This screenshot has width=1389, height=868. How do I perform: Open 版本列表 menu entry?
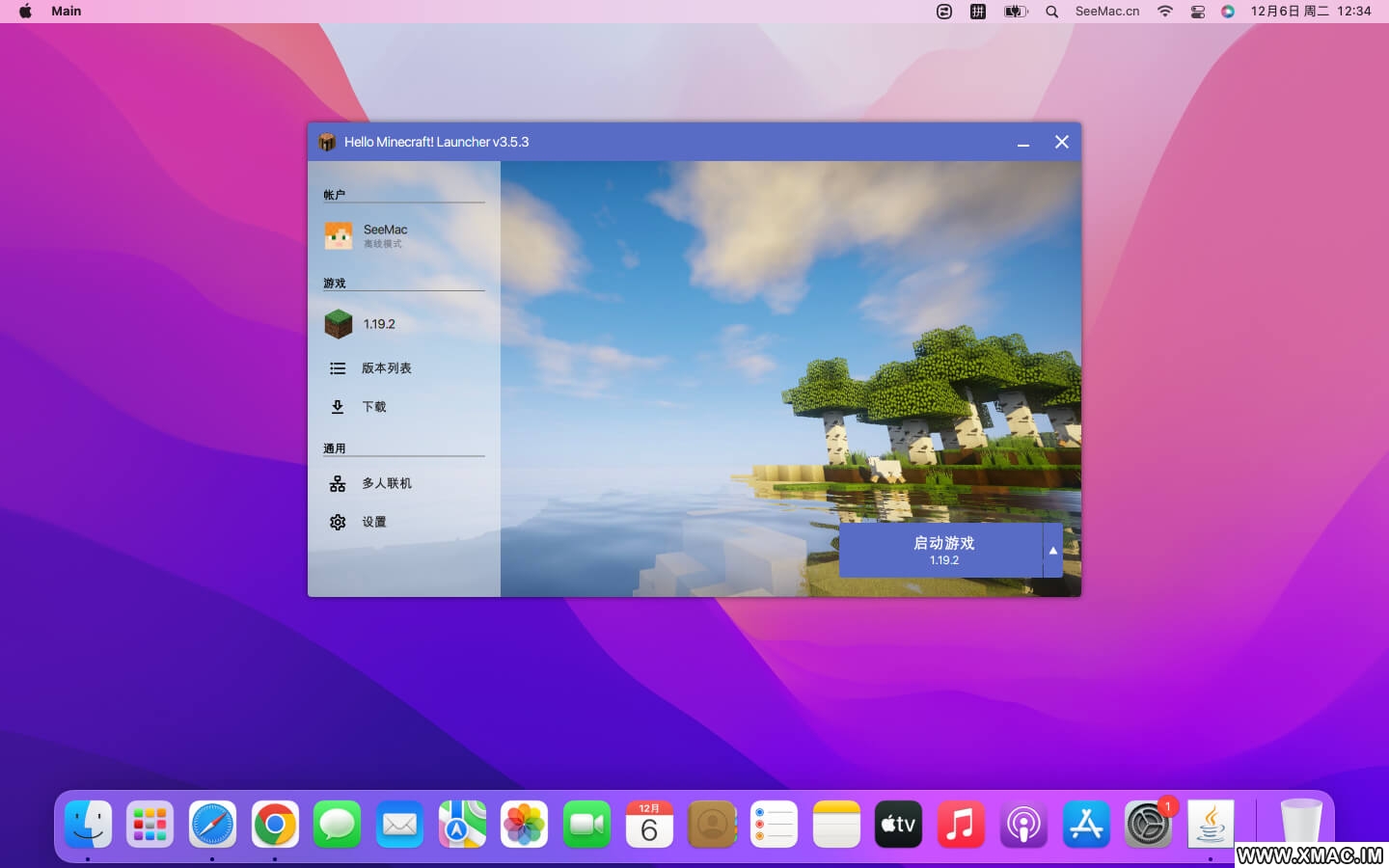click(x=387, y=368)
